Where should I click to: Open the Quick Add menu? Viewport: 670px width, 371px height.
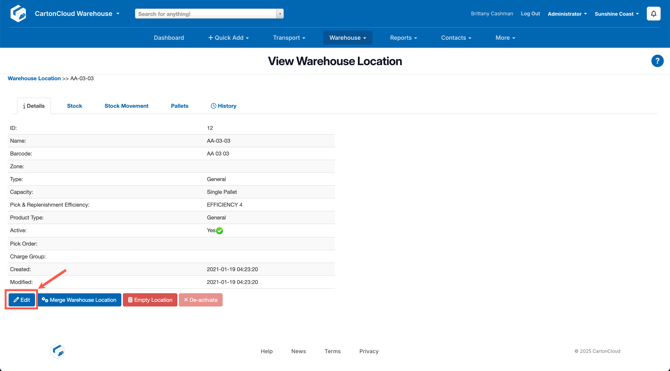click(228, 38)
